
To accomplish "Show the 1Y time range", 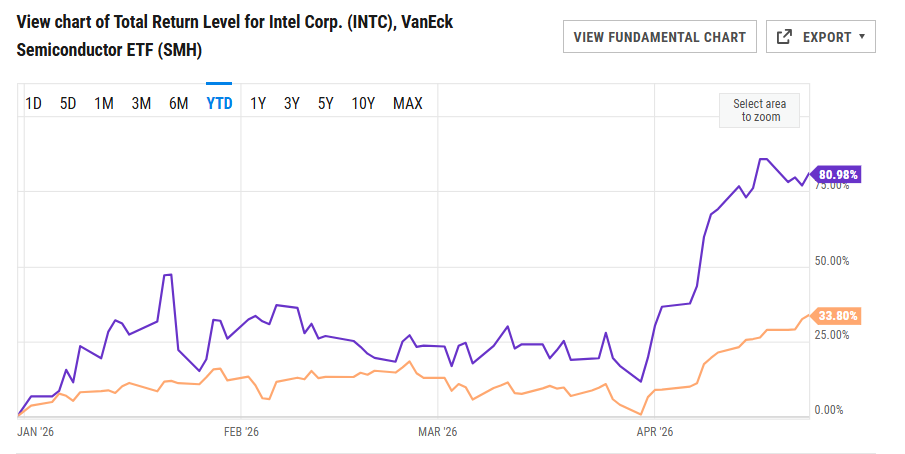I will coord(258,103).
